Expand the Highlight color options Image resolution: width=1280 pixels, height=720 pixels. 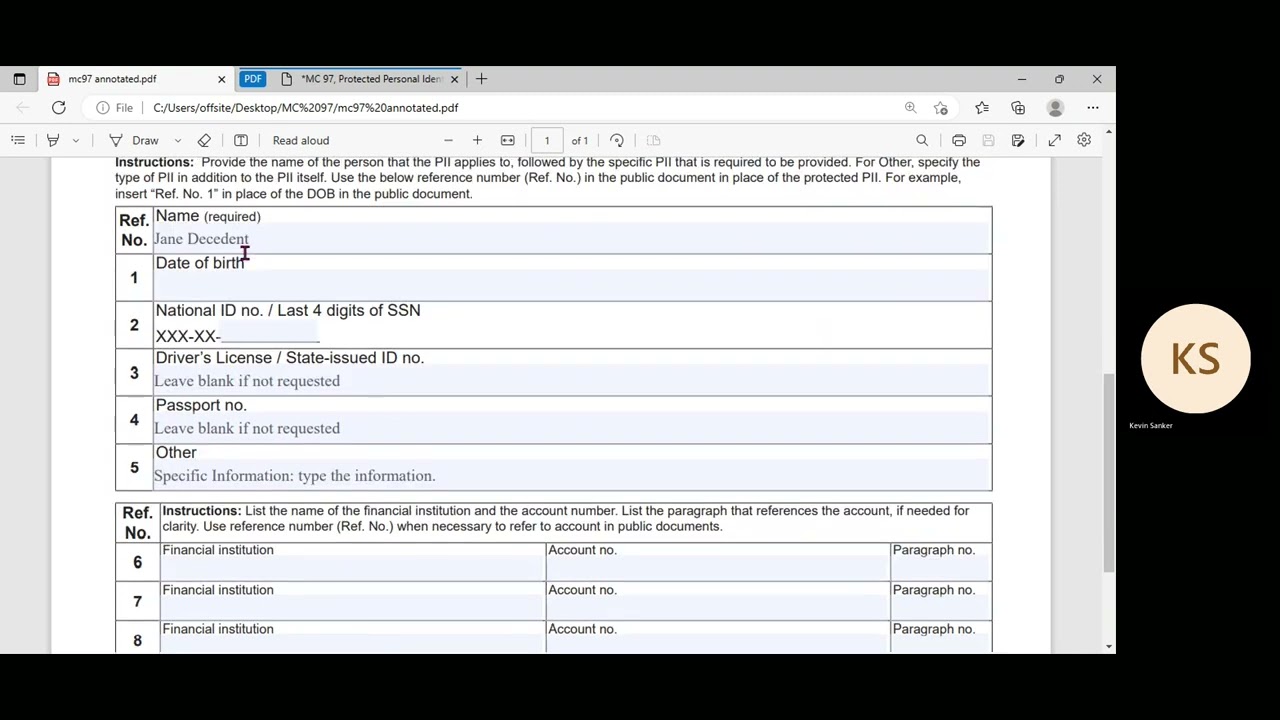point(75,141)
